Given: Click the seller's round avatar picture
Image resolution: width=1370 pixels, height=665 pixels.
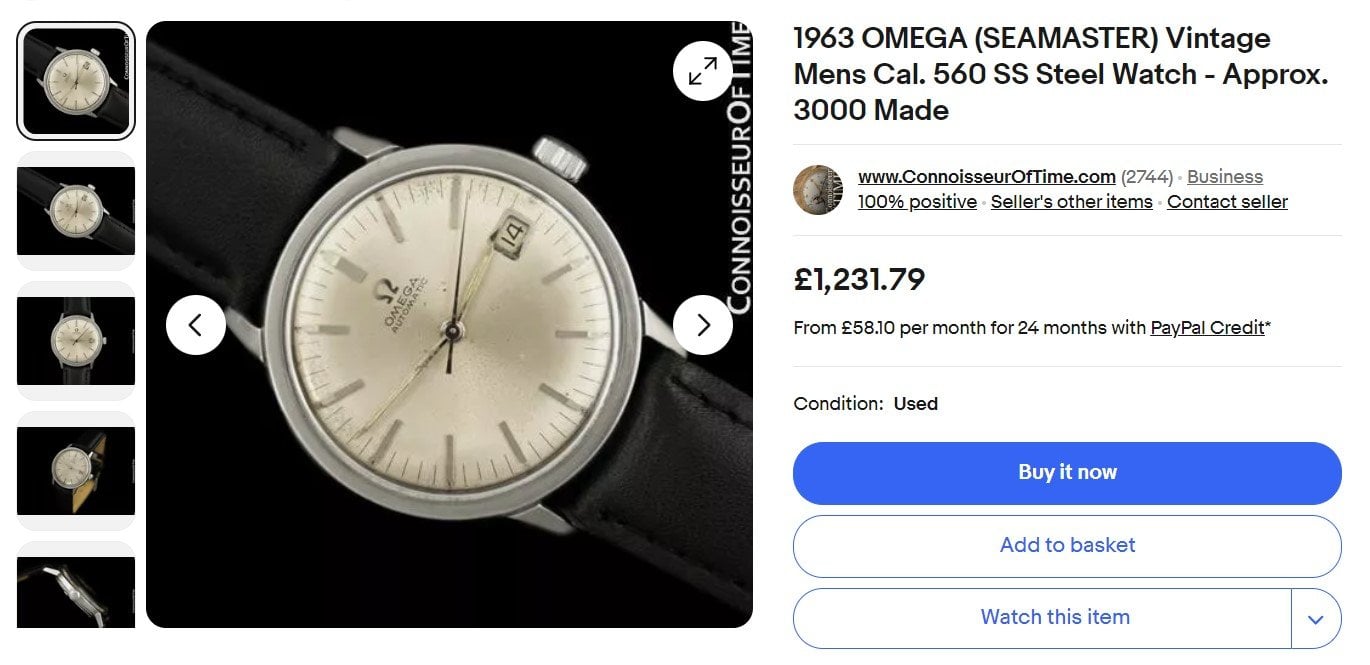Looking at the screenshot, I should pyautogui.click(x=818, y=190).
